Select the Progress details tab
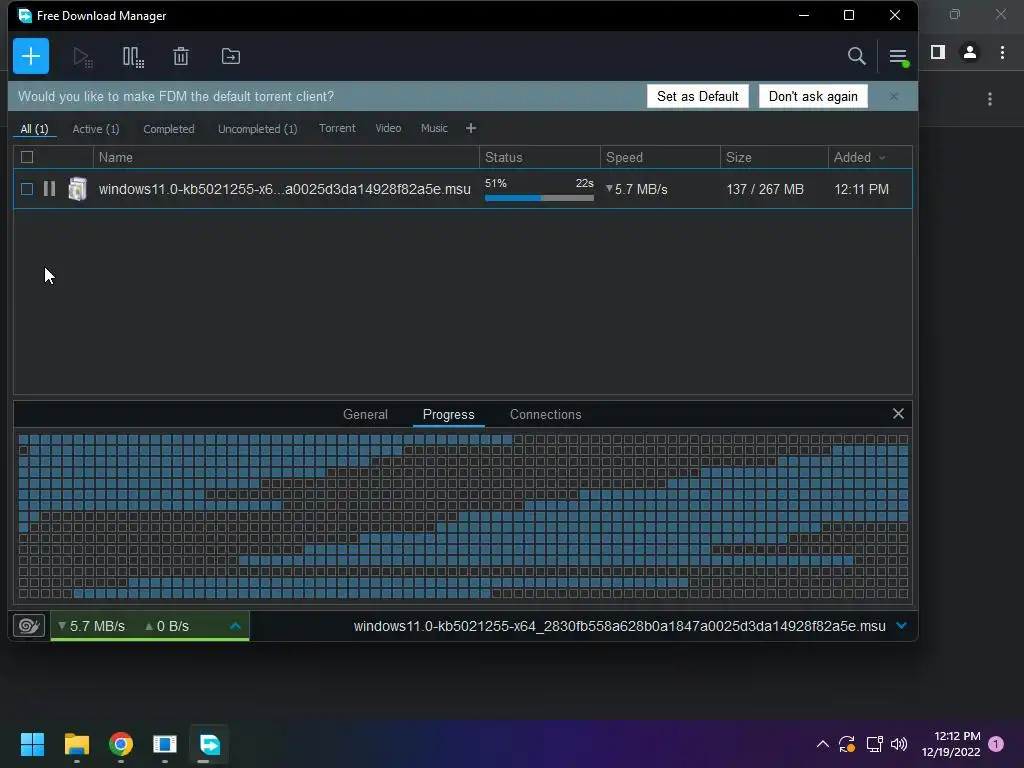Image resolution: width=1024 pixels, height=768 pixels. (x=449, y=414)
